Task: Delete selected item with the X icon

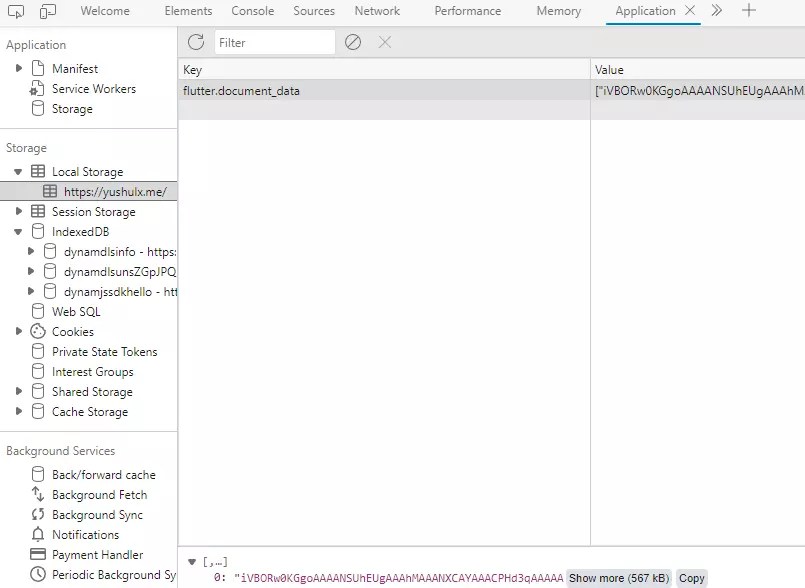Action: pos(384,43)
